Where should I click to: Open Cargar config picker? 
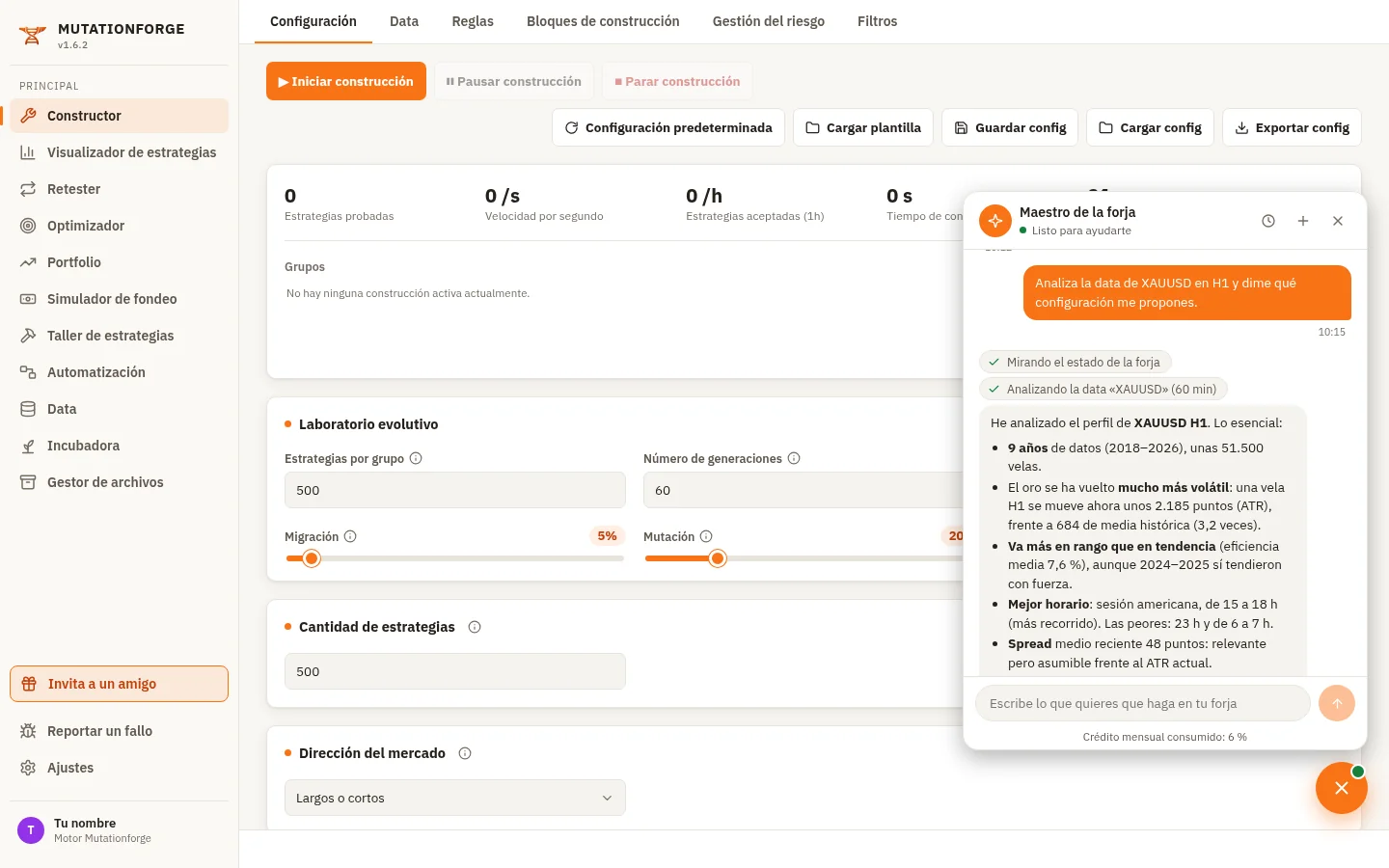[x=1150, y=127]
